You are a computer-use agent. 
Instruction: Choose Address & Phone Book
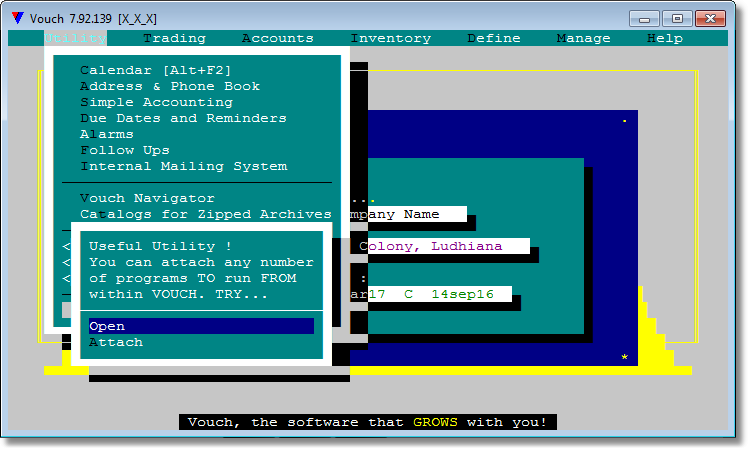point(170,86)
